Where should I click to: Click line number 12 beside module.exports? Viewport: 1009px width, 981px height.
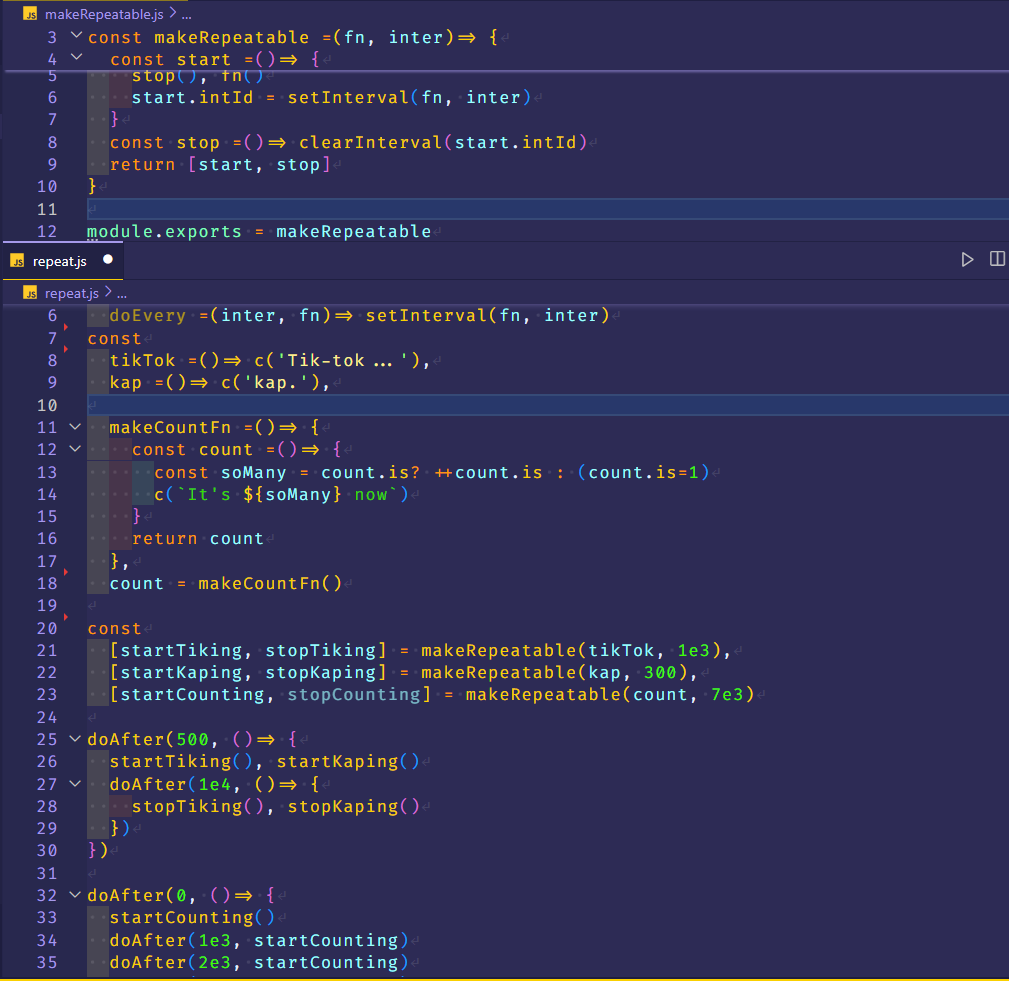point(47,231)
